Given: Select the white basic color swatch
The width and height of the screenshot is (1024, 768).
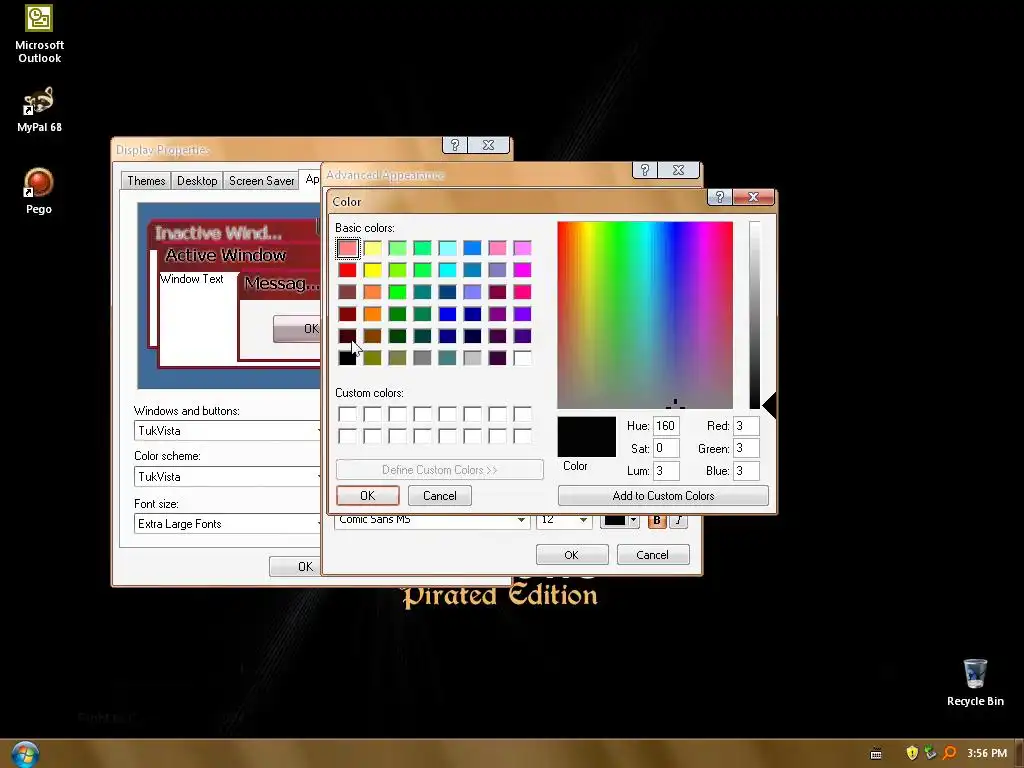Looking at the screenshot, I should [522, 358].
